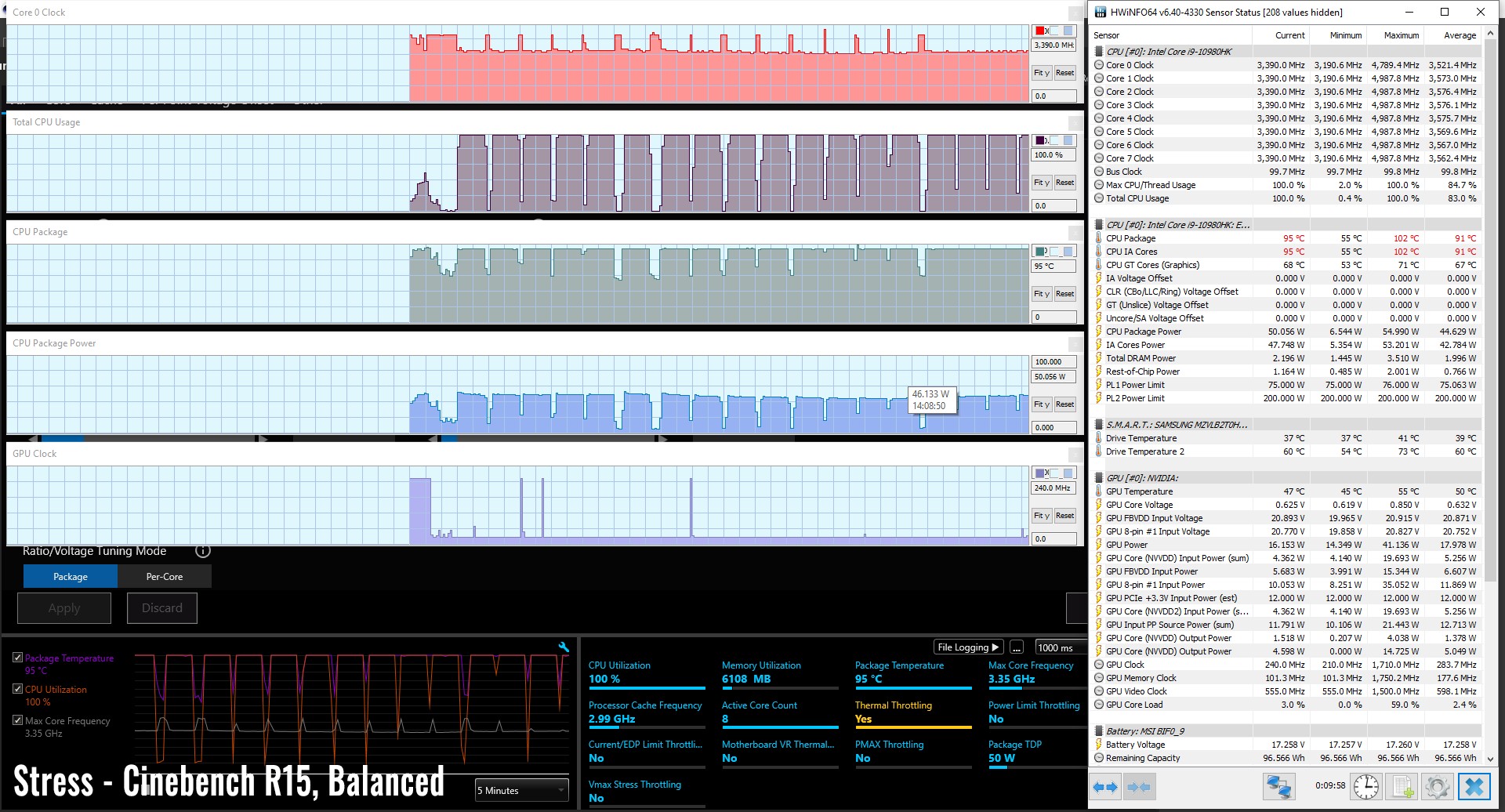
Task: Open the 5 Minutes time range dropdown
Action: coord(521,790)
